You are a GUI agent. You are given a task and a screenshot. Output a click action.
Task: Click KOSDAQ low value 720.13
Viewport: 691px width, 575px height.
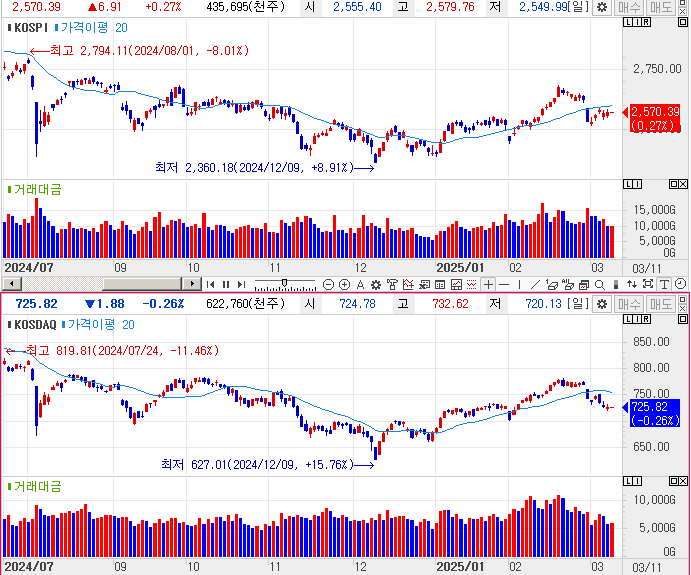coord(543,304)
